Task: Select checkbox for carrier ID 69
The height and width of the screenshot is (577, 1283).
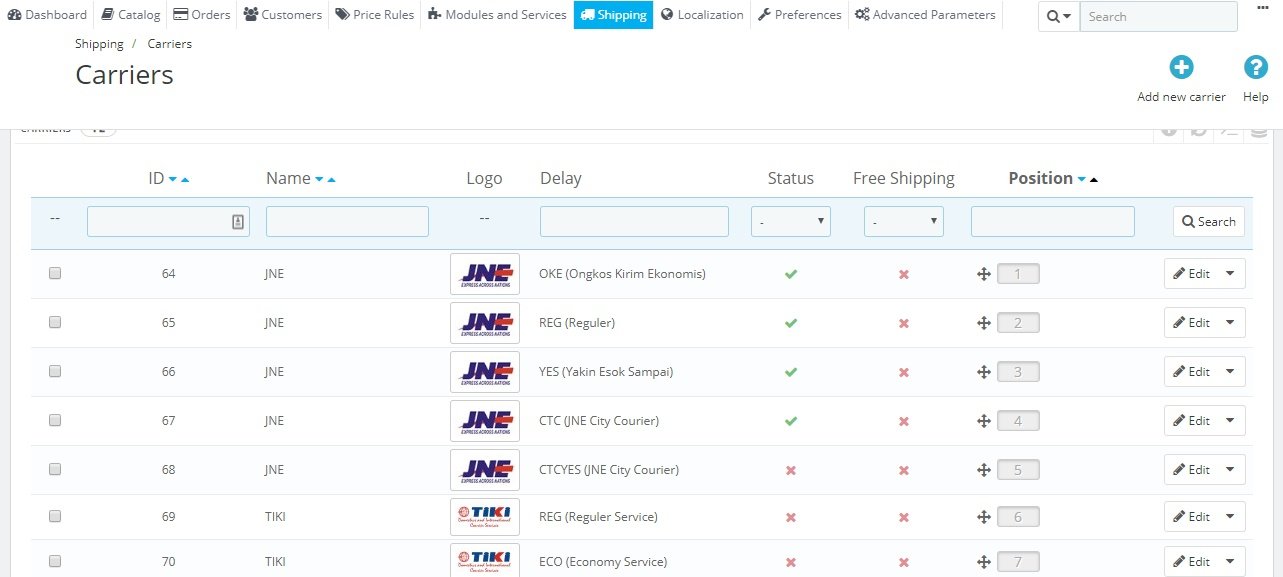Action: click(x=55, y=517)
